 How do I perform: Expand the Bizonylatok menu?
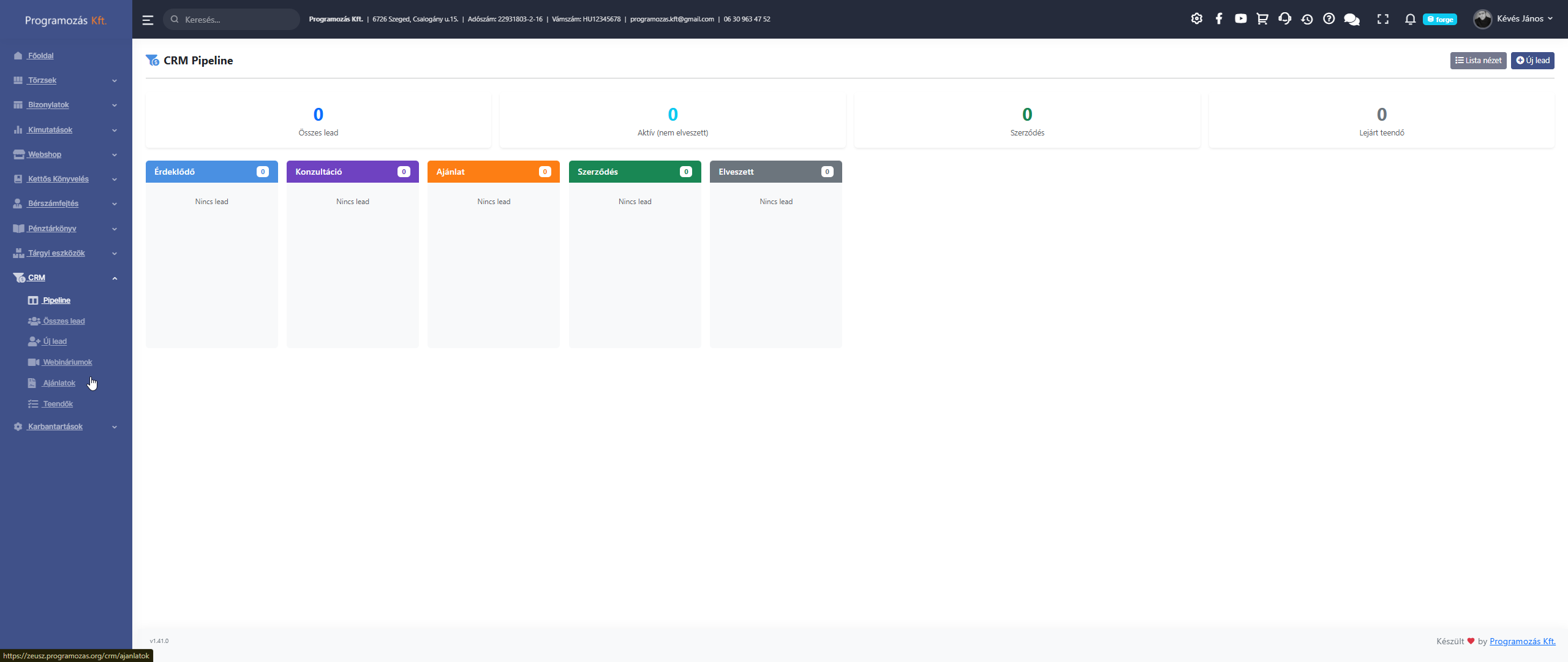66,105
